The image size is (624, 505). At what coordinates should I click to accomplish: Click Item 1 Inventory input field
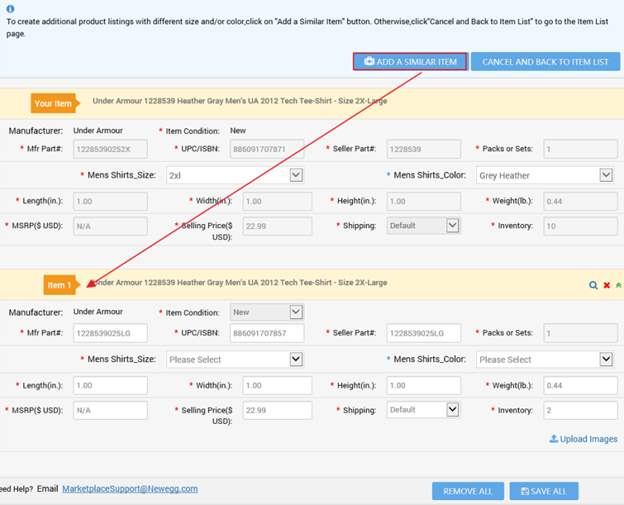click(579, 410)
